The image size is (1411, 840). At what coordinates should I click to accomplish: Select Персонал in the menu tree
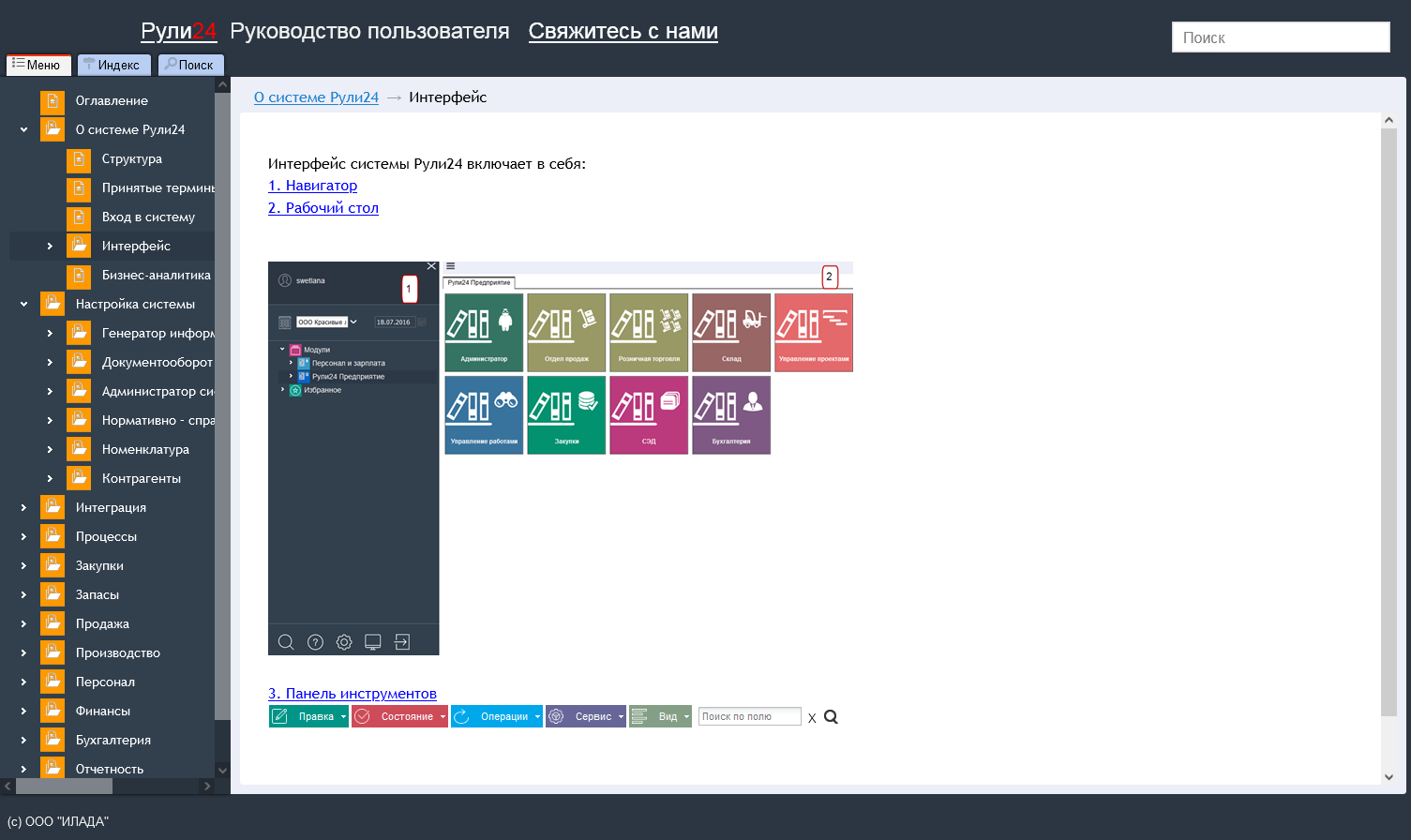pos(105,682)
